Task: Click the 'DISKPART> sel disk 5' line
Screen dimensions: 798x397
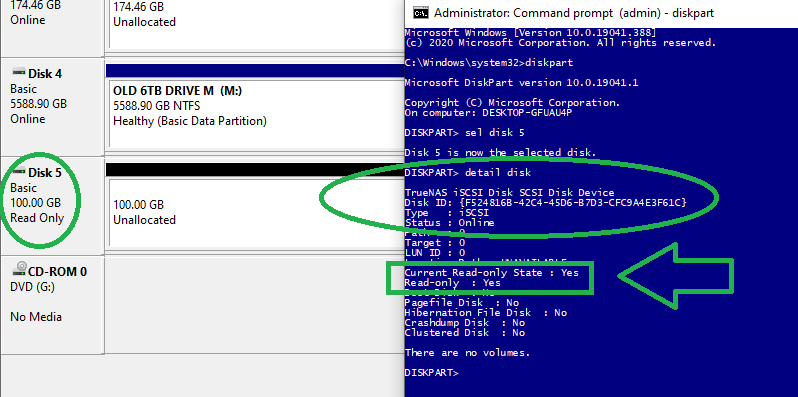Action: pyautogui.click(x=464, y=133)
